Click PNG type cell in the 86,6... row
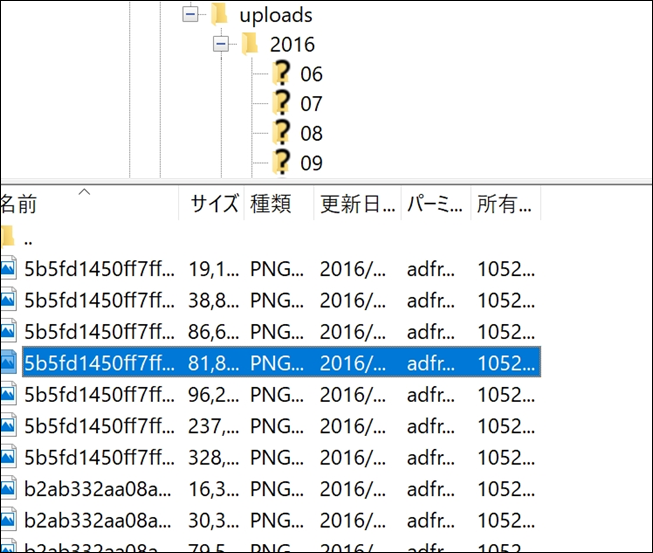The height and width of the screenshot is (553, 653). [277, 332]
